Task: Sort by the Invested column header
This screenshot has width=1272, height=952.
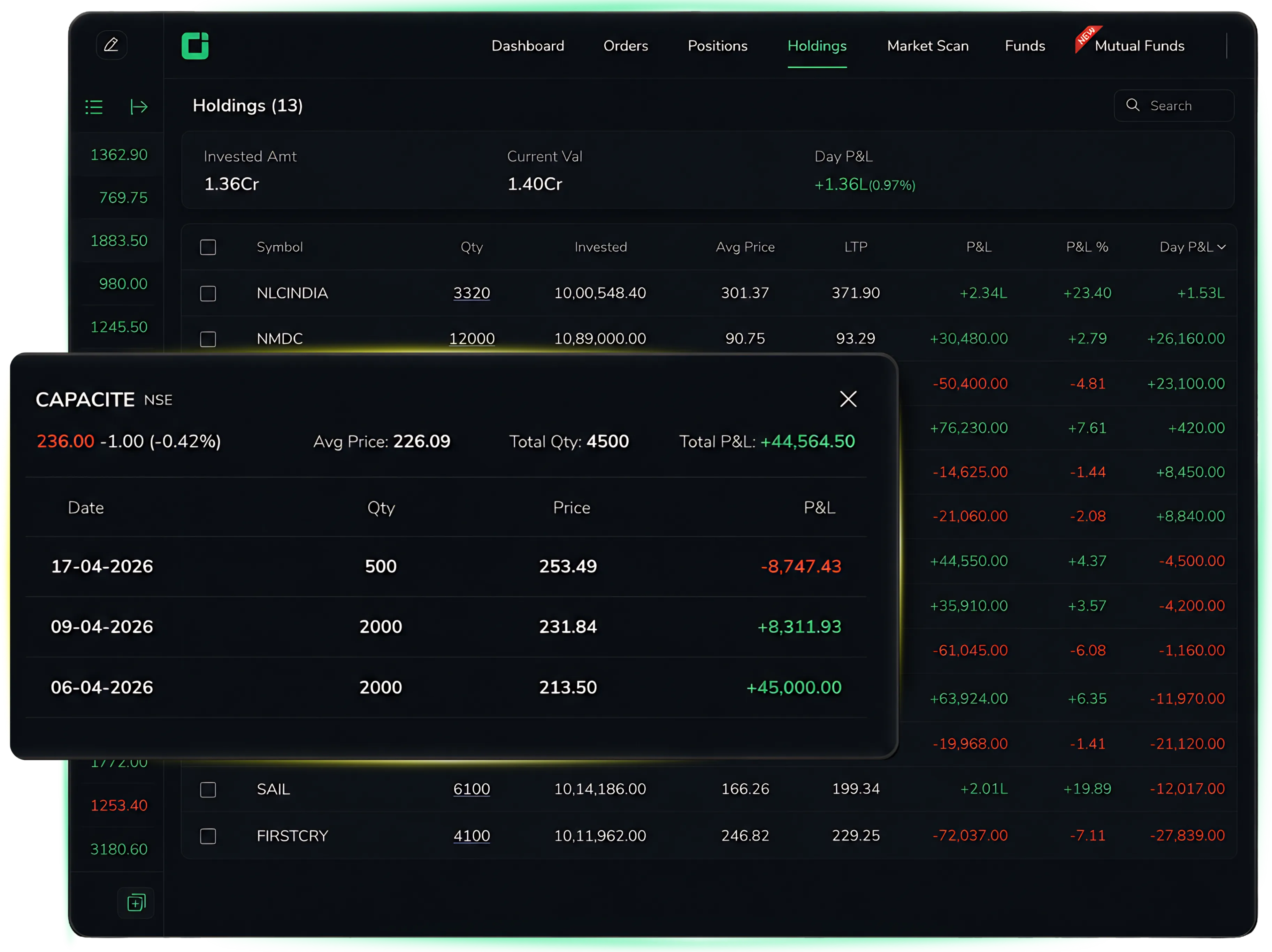Action: [600, 247]
